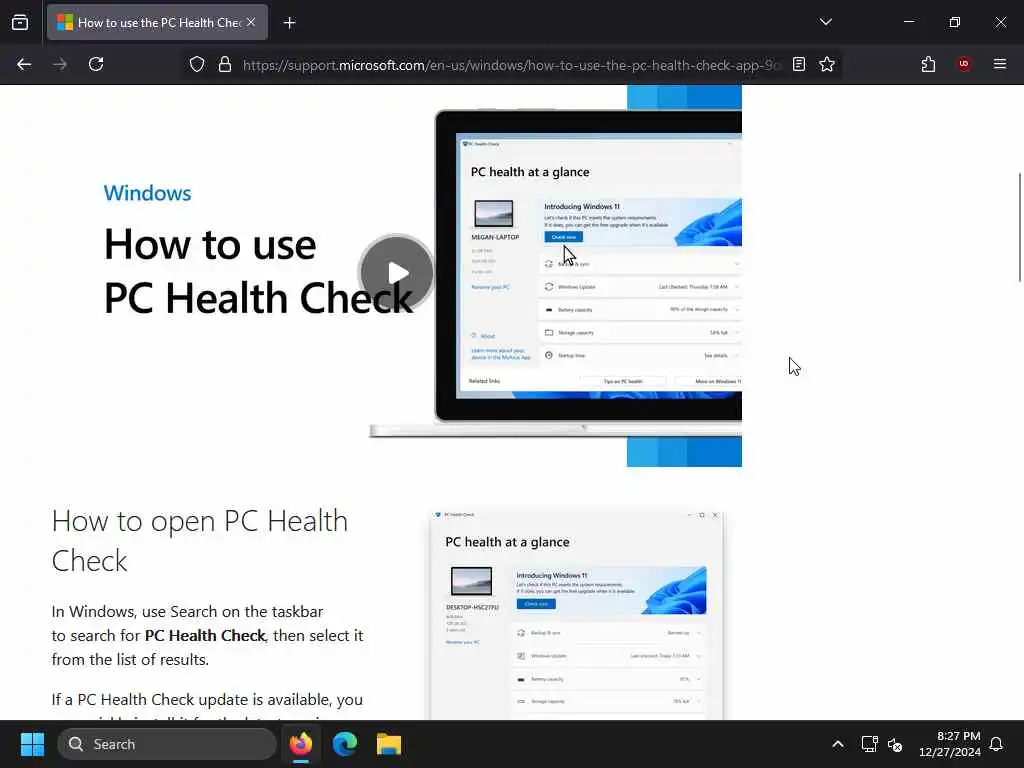Go forward one page

pyautogui.click(x=60, y=64)
